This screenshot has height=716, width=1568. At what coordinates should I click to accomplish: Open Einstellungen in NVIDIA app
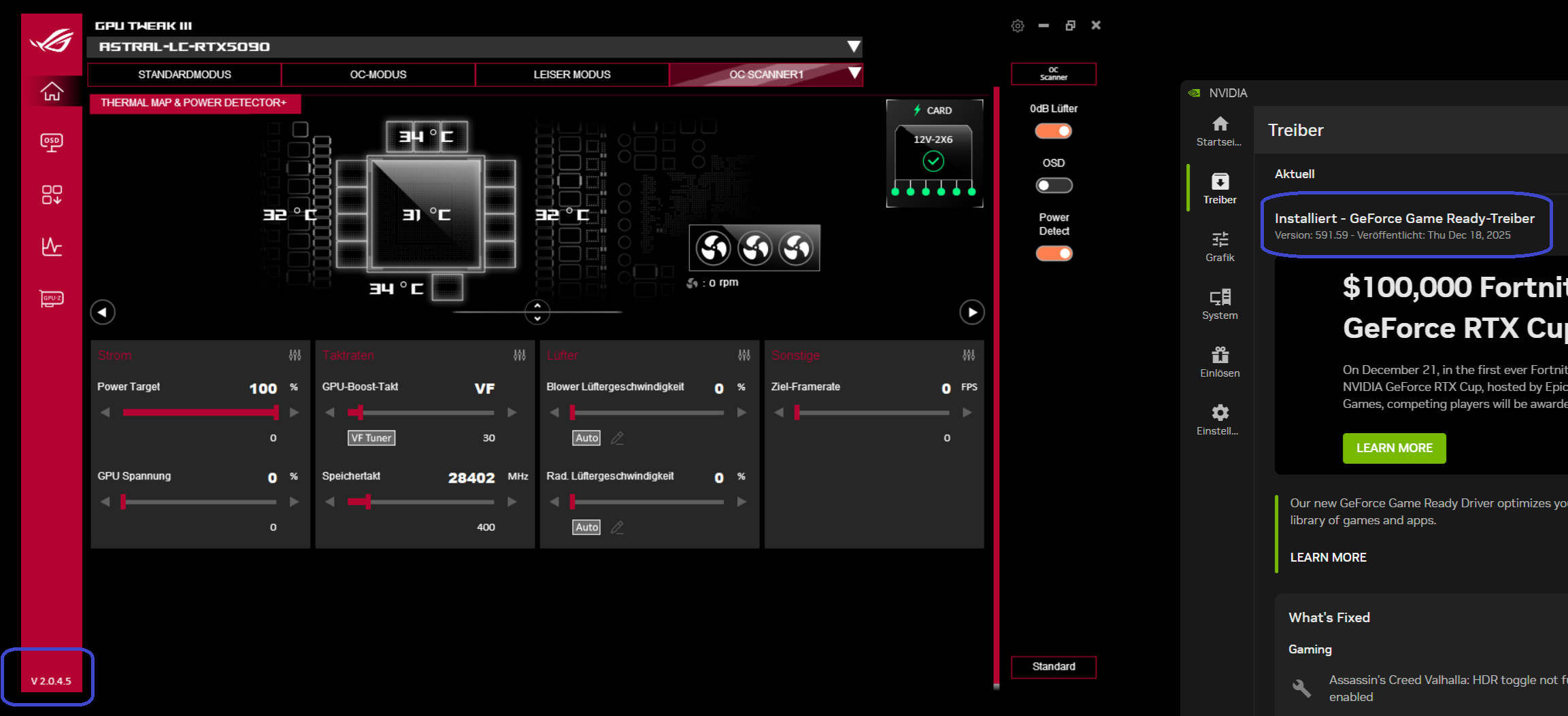(x=1220, y=420)
